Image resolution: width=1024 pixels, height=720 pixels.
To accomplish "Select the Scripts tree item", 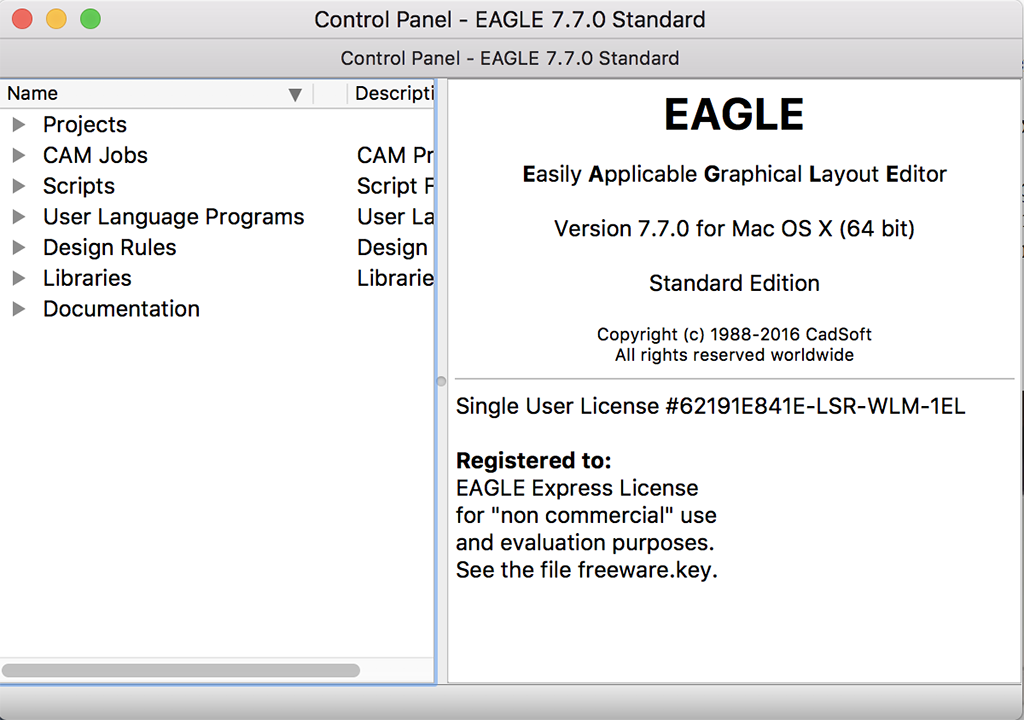I will 79,186.
